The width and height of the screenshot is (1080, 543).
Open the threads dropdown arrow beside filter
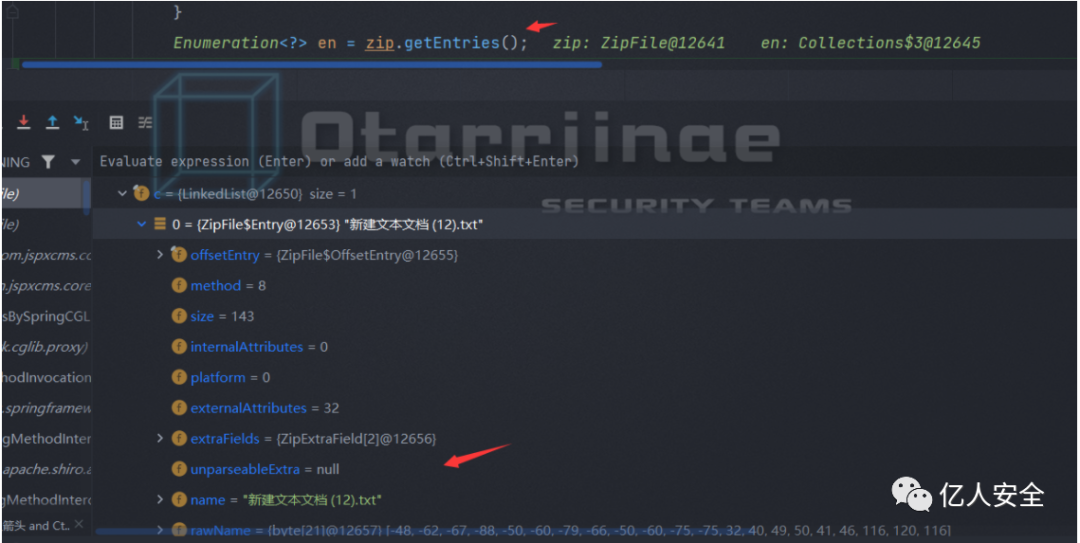[75, 163]
